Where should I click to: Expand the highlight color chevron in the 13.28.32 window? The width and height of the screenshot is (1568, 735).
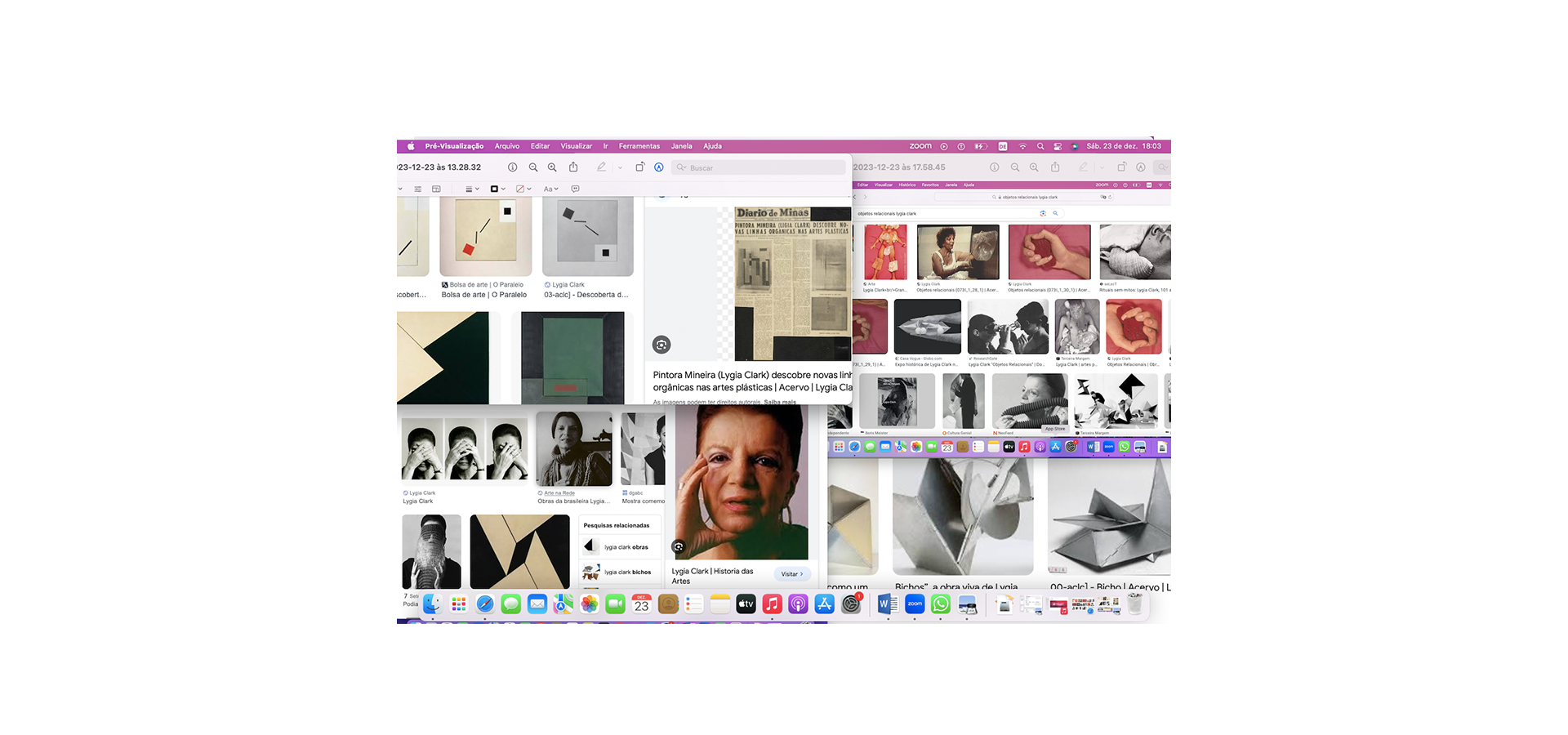click(x=620, y=167)
